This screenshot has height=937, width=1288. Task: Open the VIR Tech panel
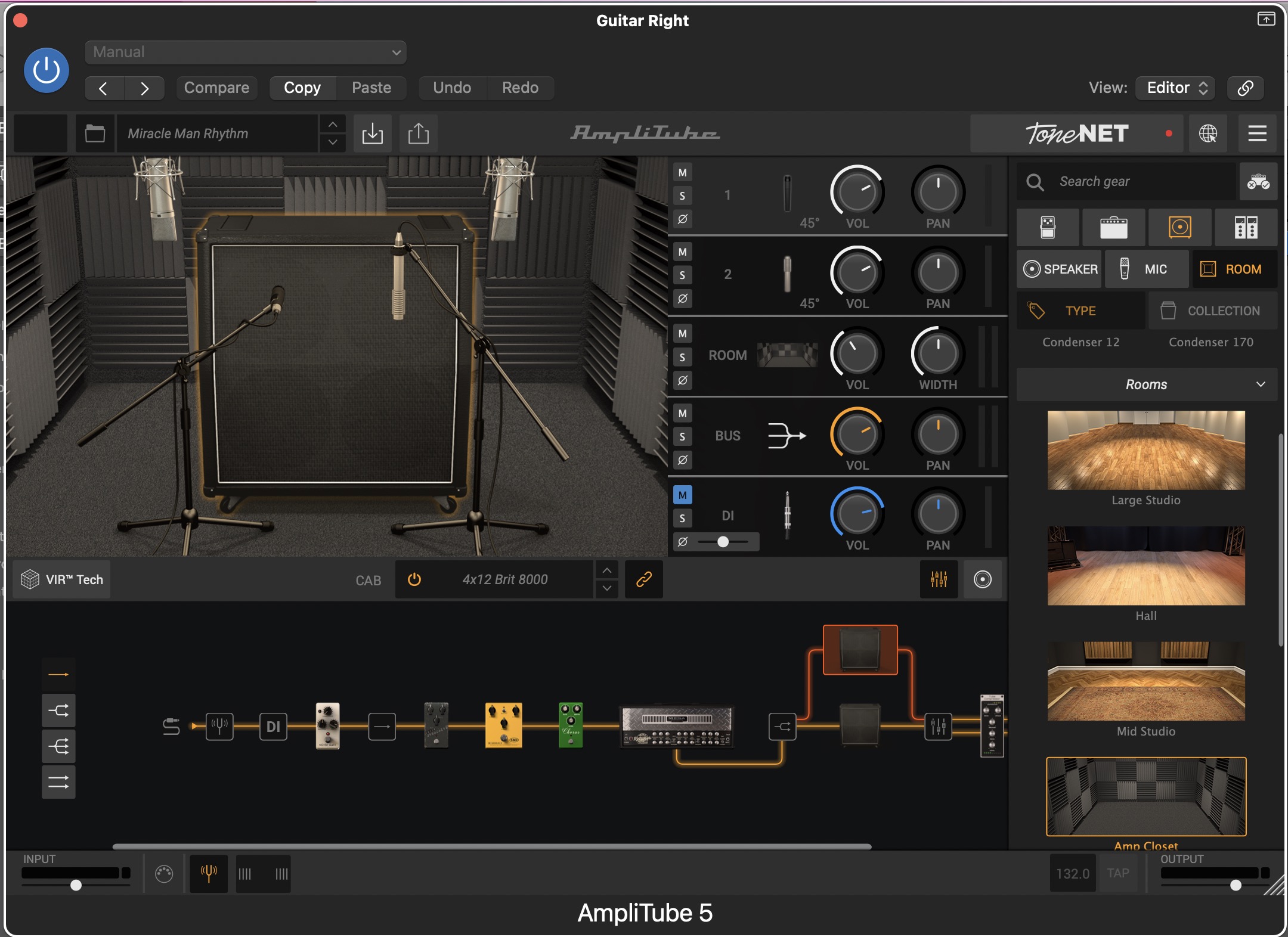pyautogui.click(x=62, y=579)
